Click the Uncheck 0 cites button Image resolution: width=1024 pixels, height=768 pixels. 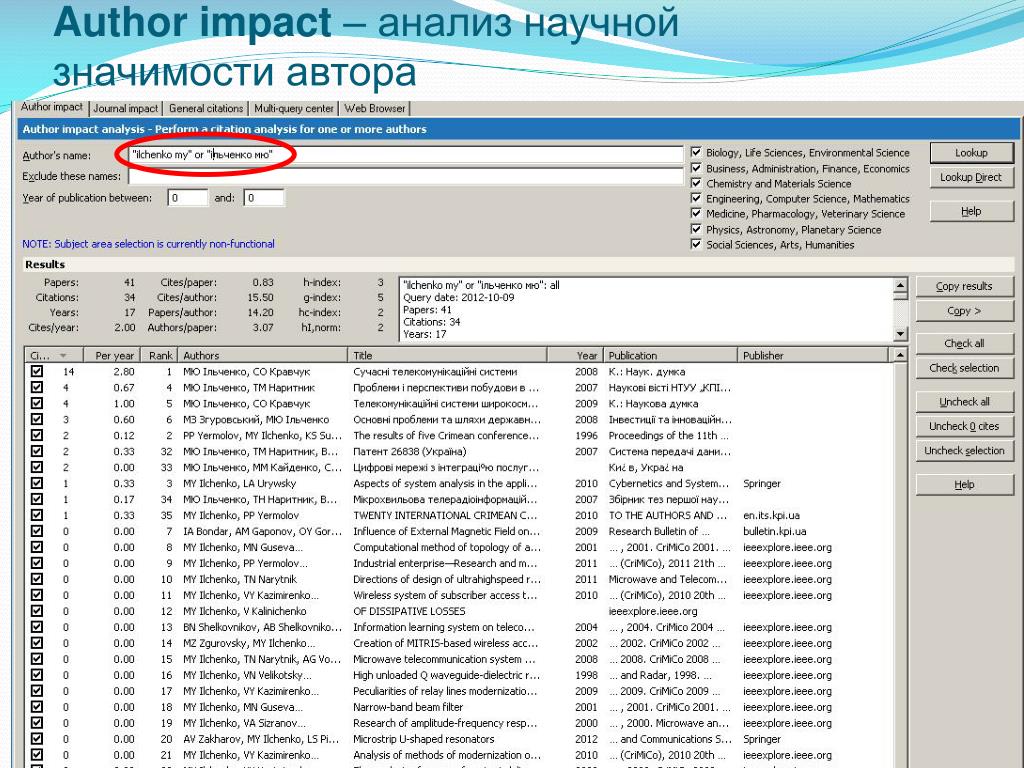(x=964, y=426)
